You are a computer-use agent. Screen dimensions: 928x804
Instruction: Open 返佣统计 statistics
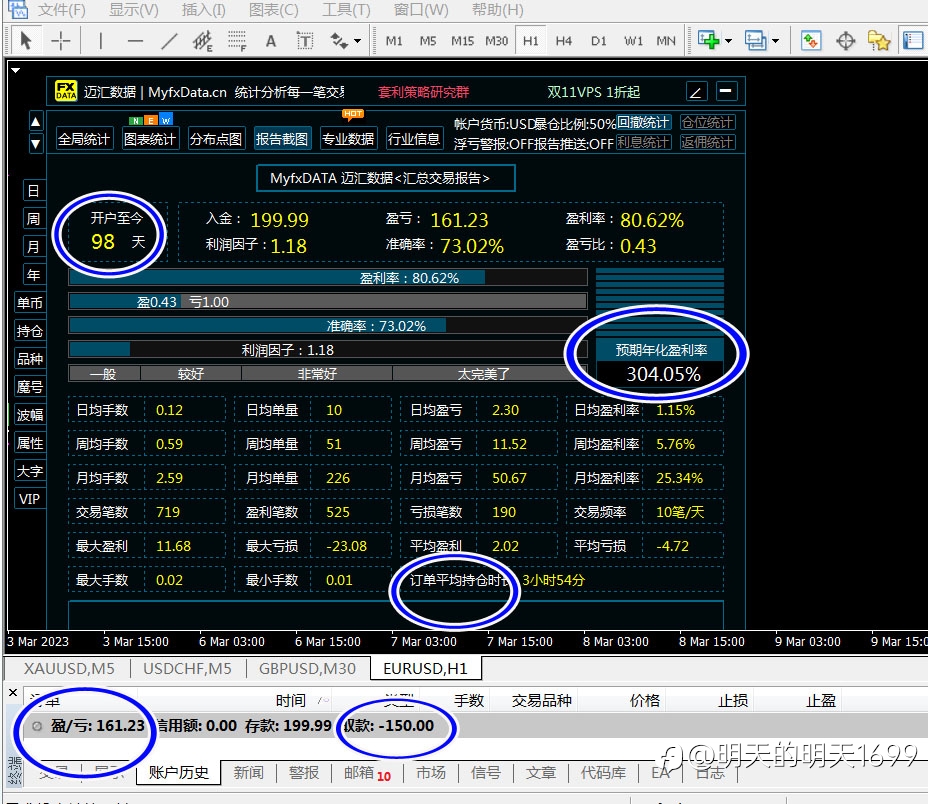[x=708, y=142]
